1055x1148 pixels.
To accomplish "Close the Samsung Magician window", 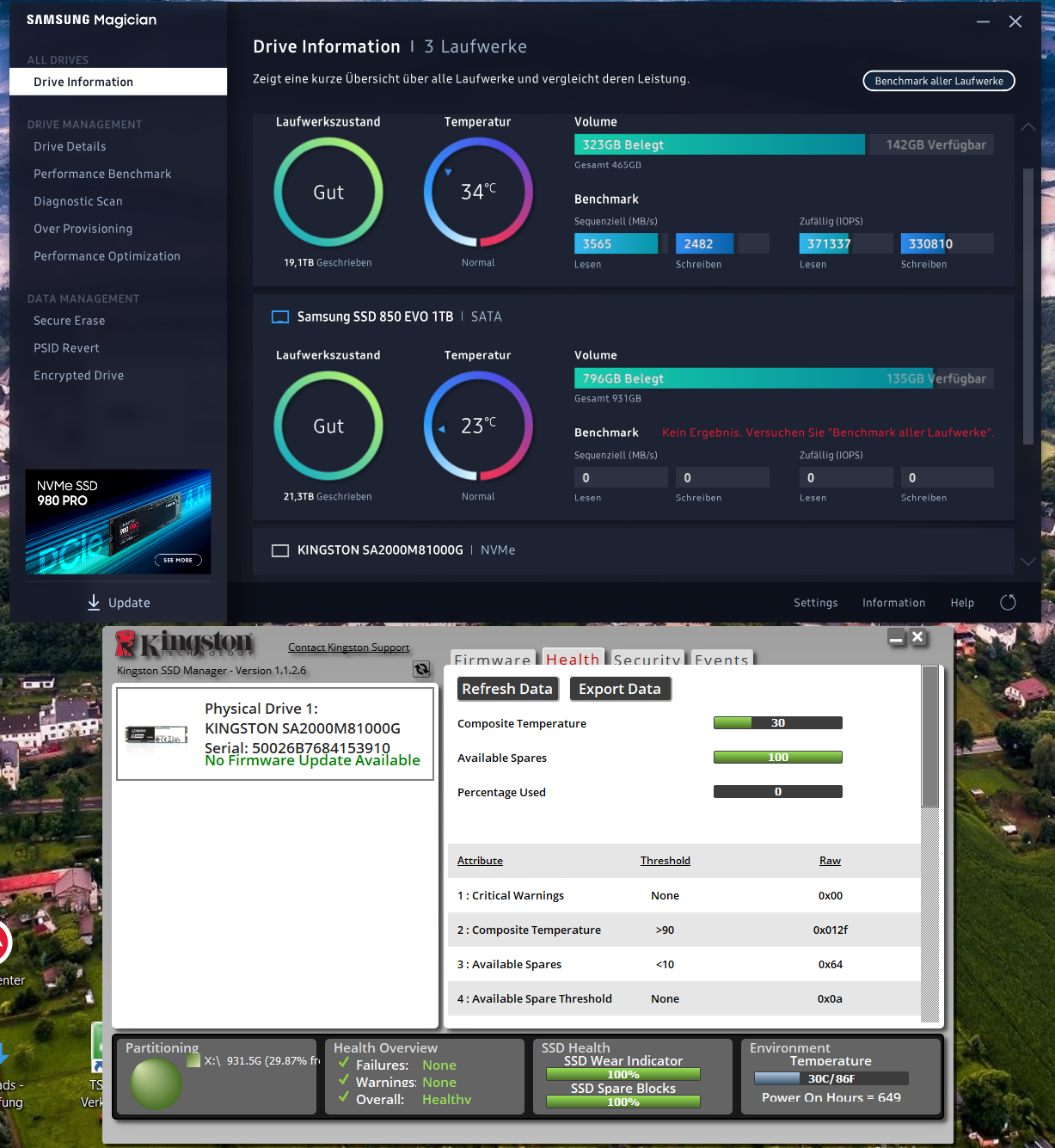I will pos(1015,21).
